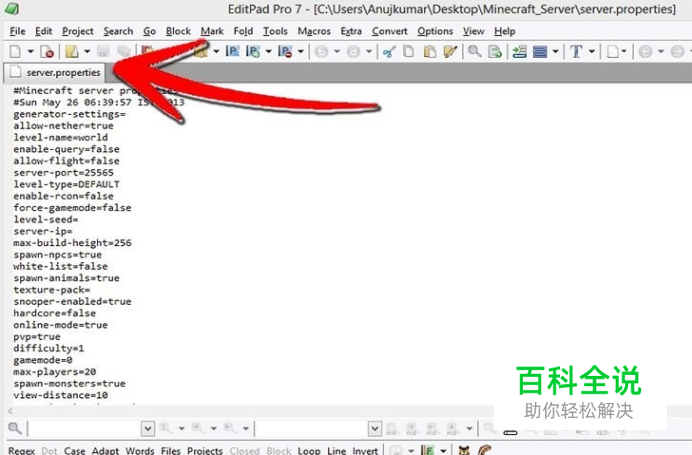Viewport: 692px width, 455px height.
Task: Click the Save All files icon
Action: 124,52
